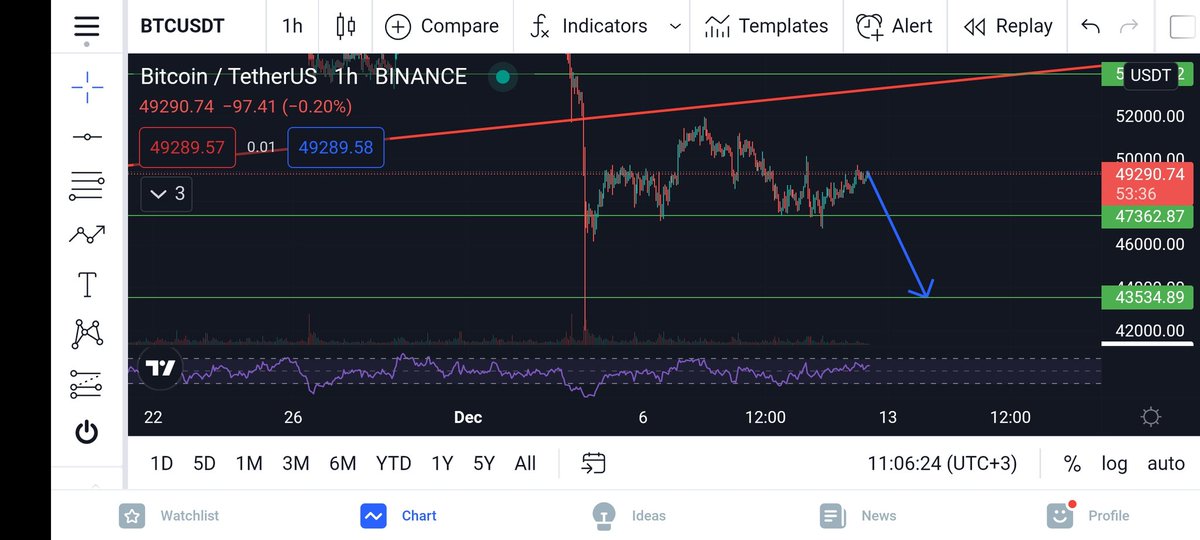Toggle percent scale mode
This screenshot has height=540, width=1200.
1072,463
